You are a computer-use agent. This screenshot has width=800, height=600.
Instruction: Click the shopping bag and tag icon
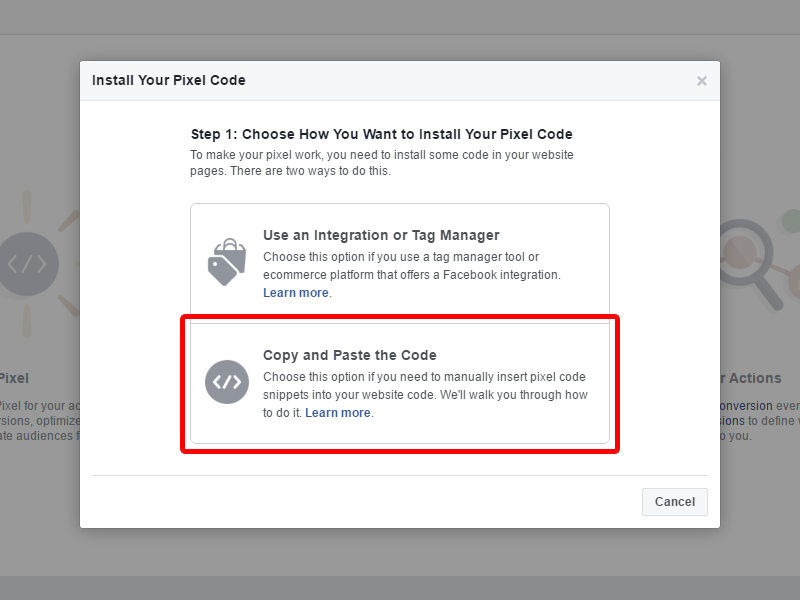[x=227, y=262]
